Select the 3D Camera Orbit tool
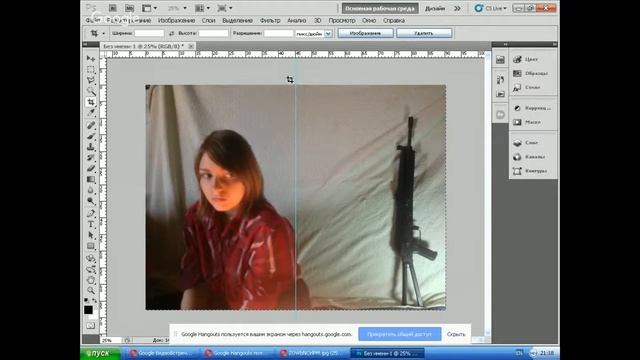 click(91, 269)
